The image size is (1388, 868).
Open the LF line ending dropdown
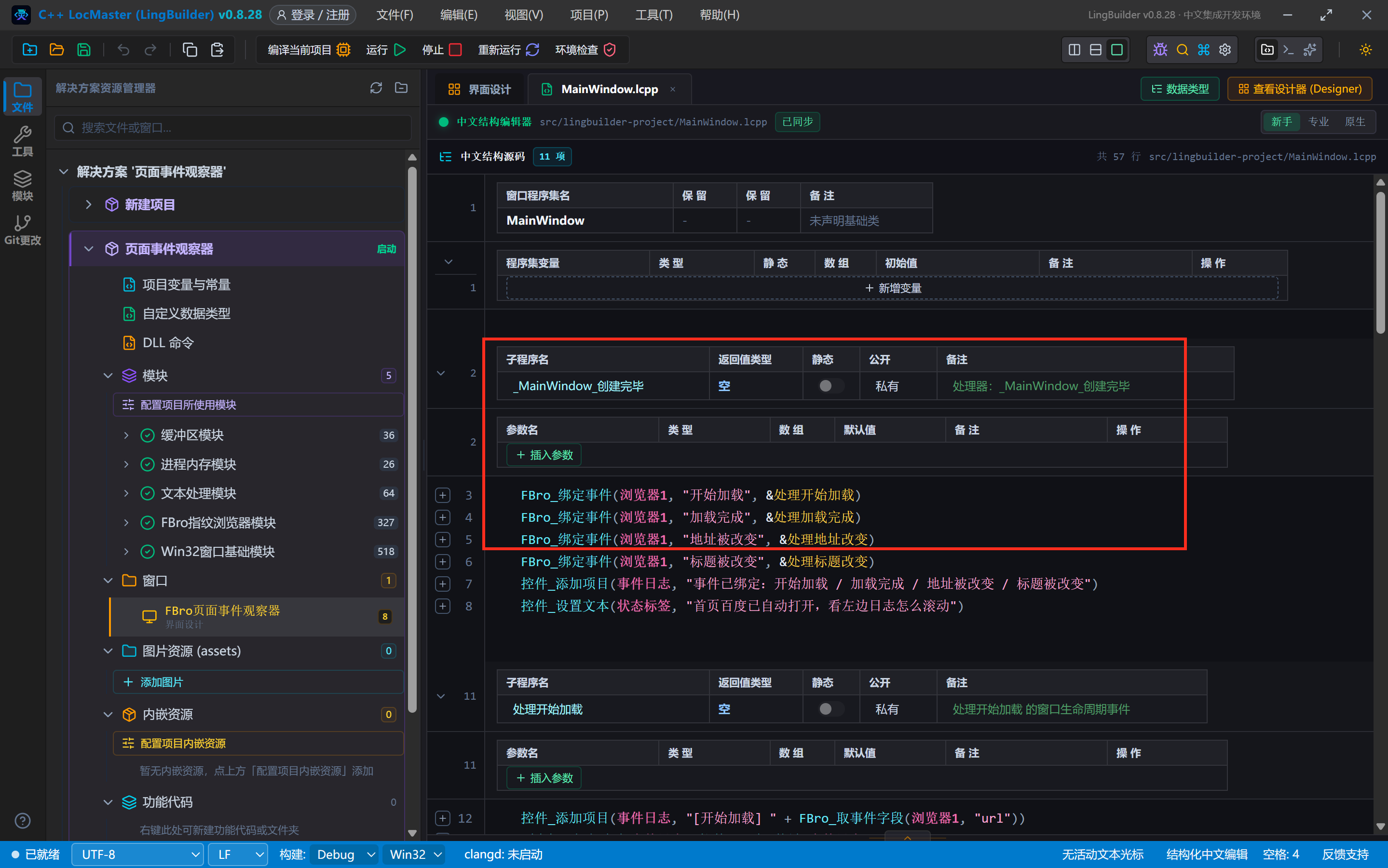238,854
